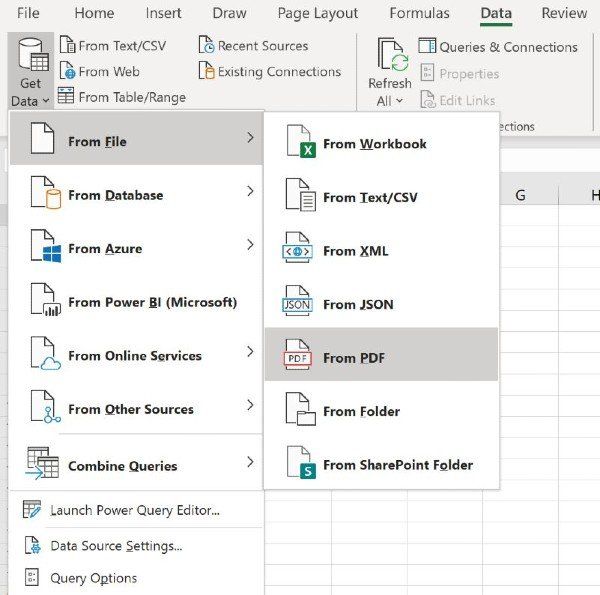Choose the From PDF icon
The height and width of the screenshot is (595, 600).
click(x=299, y=357)
